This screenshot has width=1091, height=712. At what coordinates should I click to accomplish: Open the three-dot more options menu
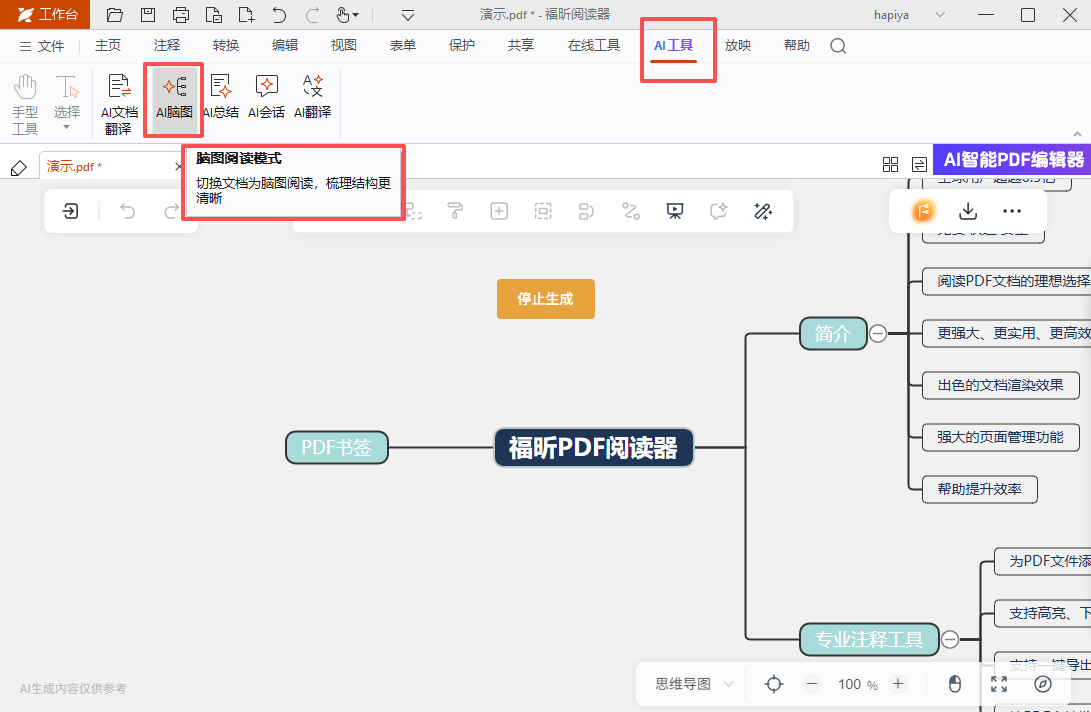click(x=1012, y=211)
